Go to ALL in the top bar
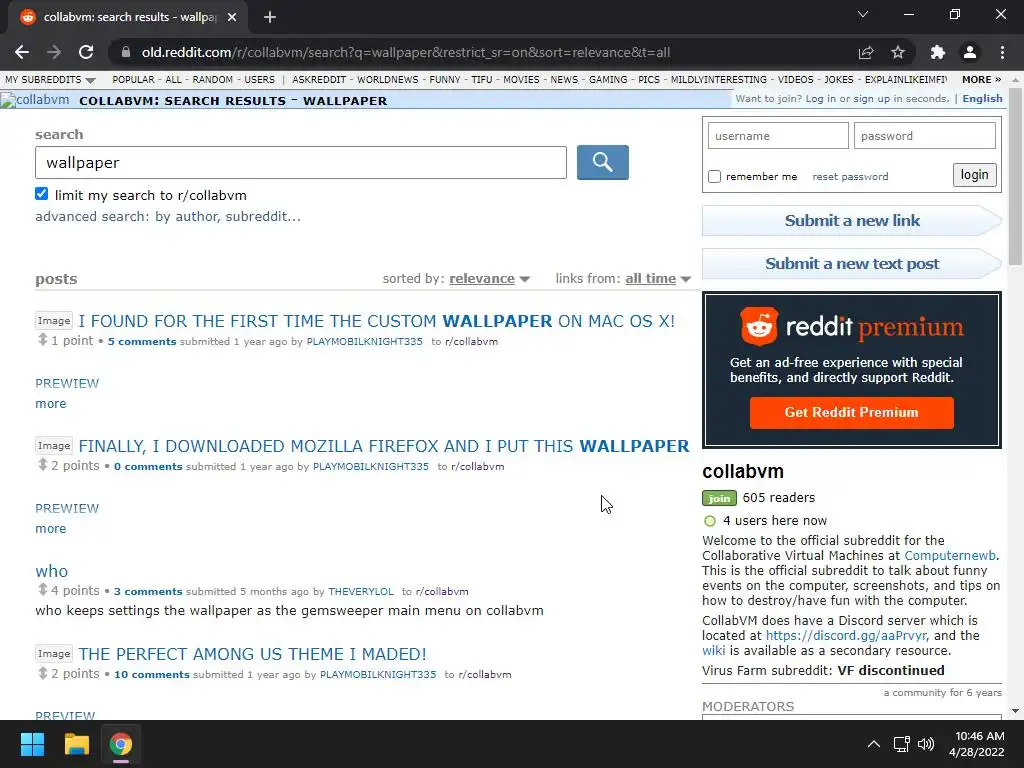1024x768 pixels. click(173, 80)
